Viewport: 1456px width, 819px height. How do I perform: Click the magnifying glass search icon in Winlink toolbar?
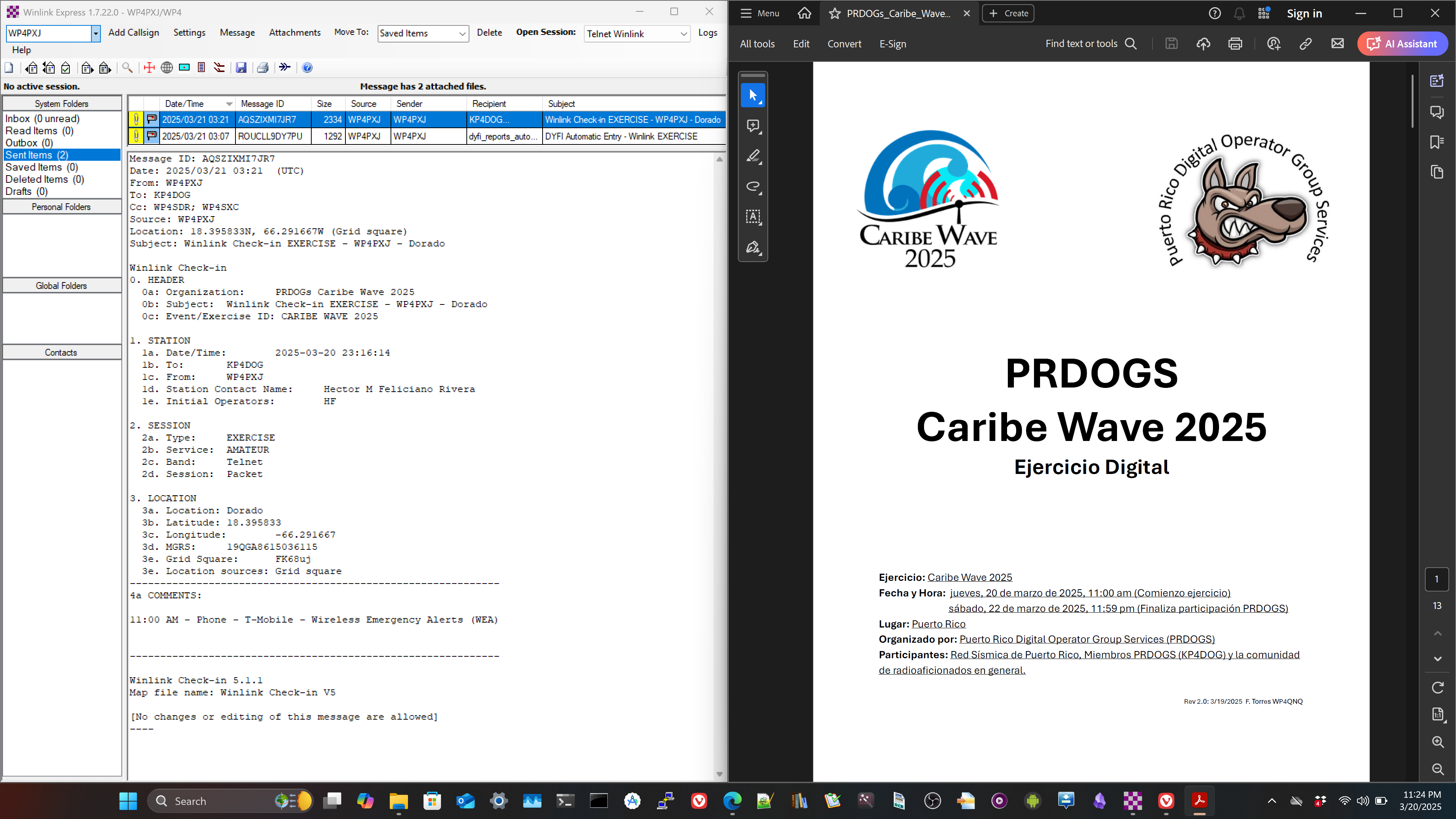coord(127,68)
